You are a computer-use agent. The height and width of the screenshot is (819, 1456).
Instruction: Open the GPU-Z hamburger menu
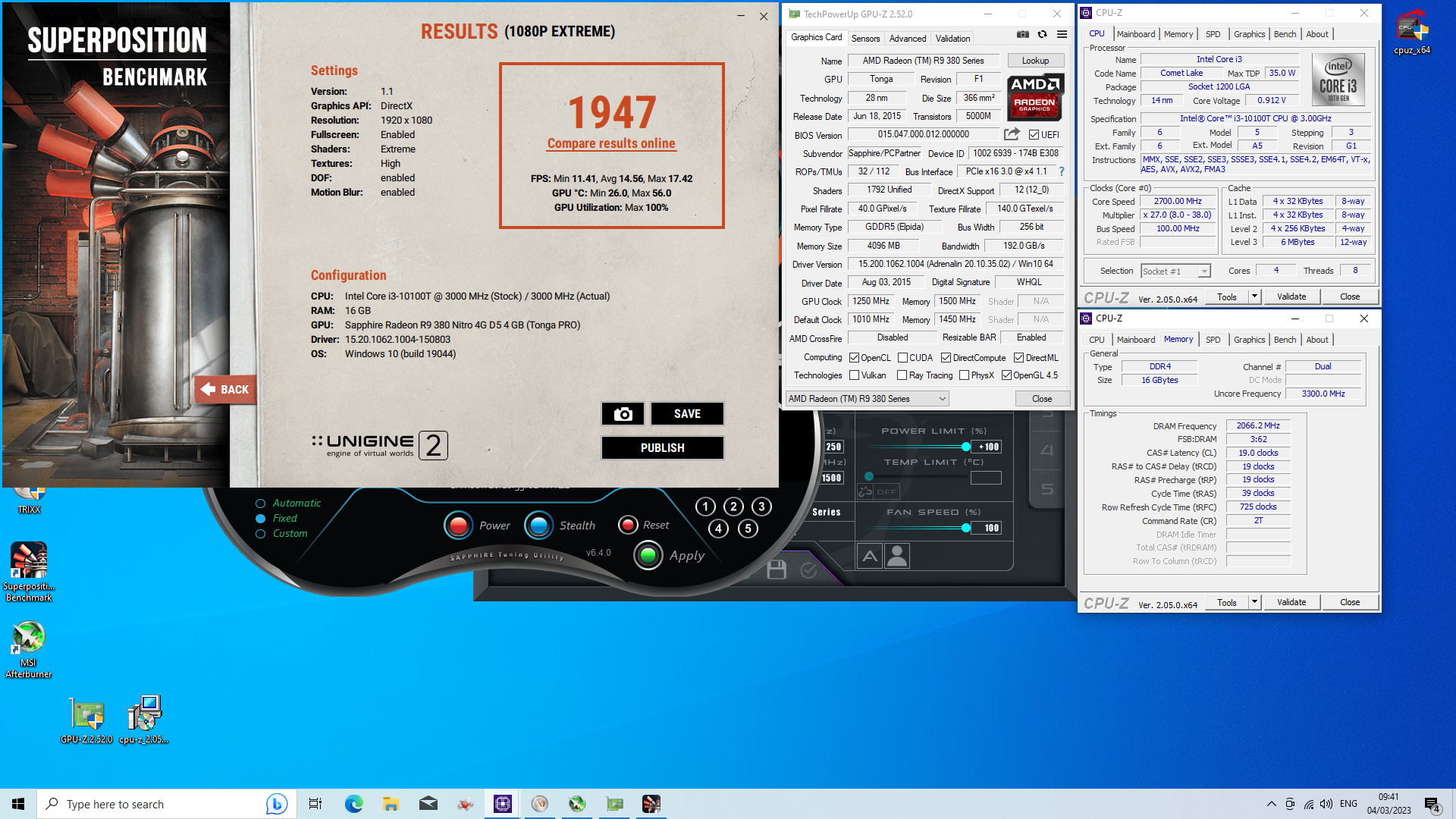[x=1062, y=35]
